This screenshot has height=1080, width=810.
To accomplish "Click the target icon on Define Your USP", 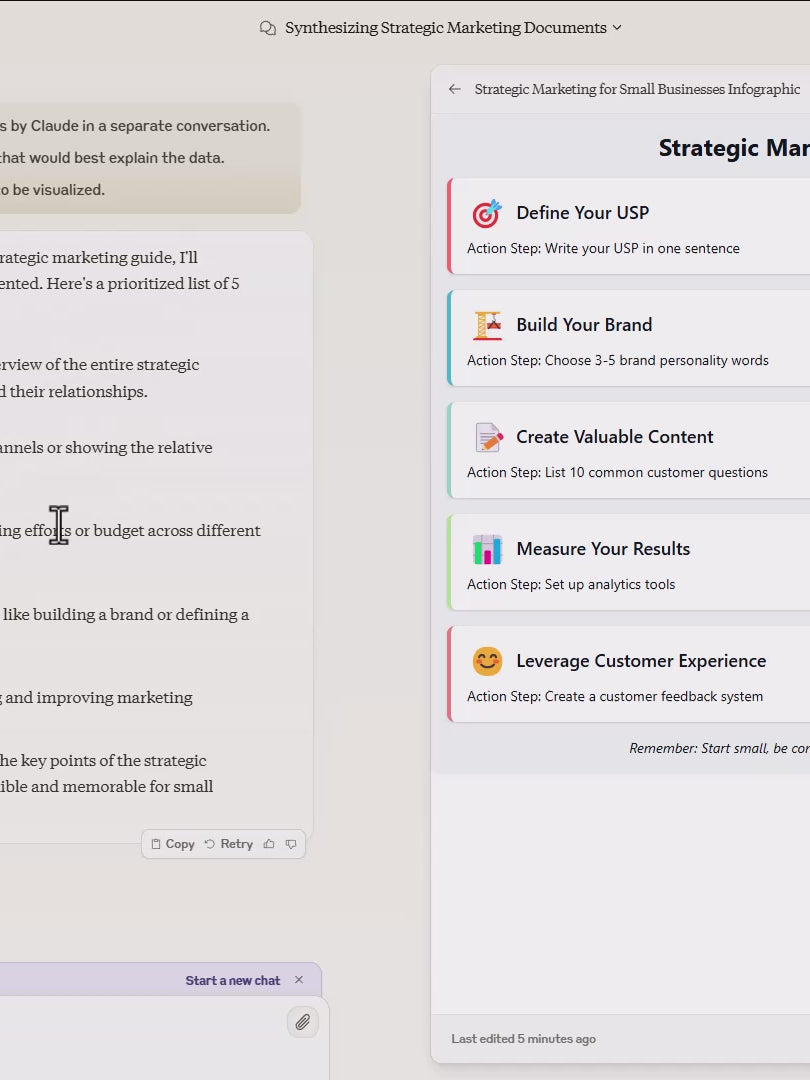I will pos(487,213).
